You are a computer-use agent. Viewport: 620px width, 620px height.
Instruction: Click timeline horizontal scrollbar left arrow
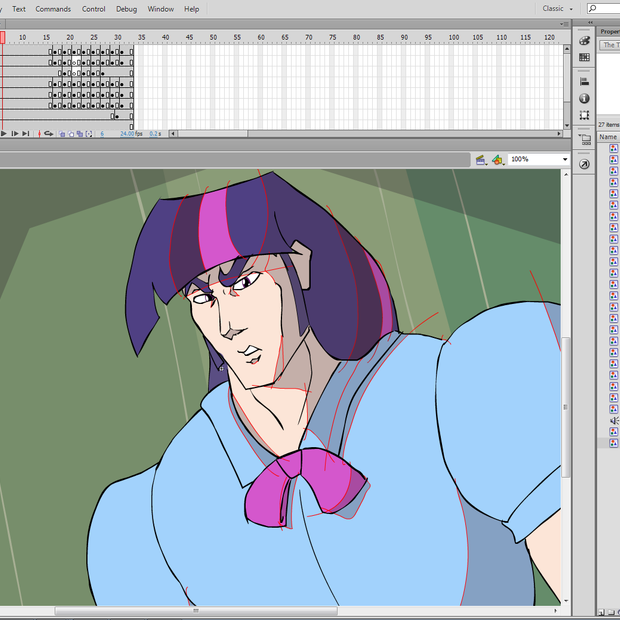tap(173, 134)
